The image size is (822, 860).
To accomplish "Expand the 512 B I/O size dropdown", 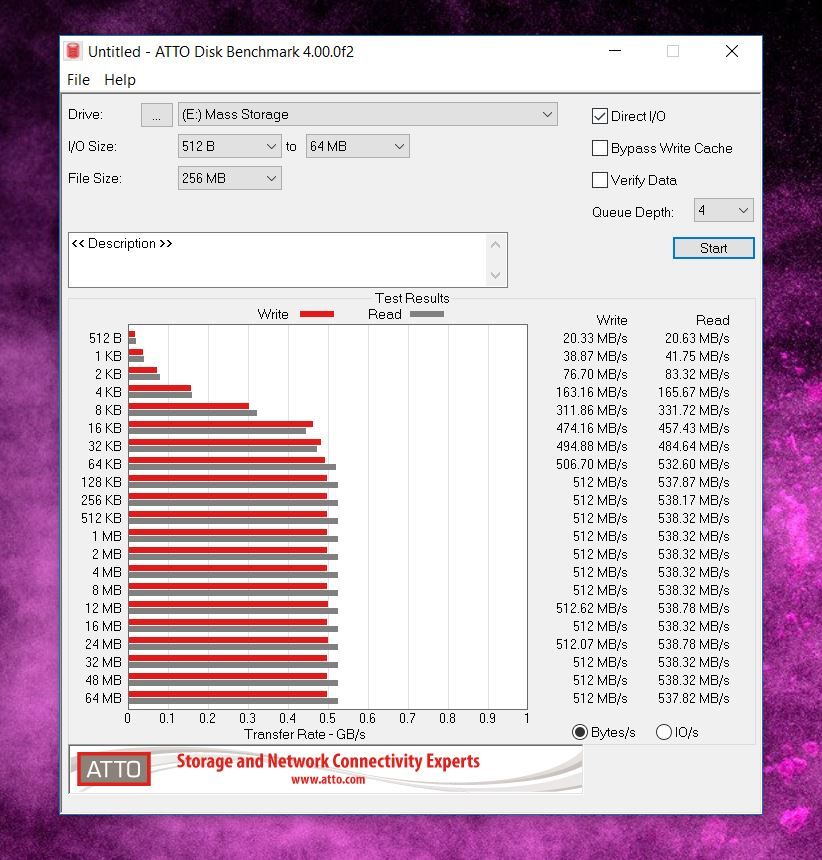I will point(229,146).
